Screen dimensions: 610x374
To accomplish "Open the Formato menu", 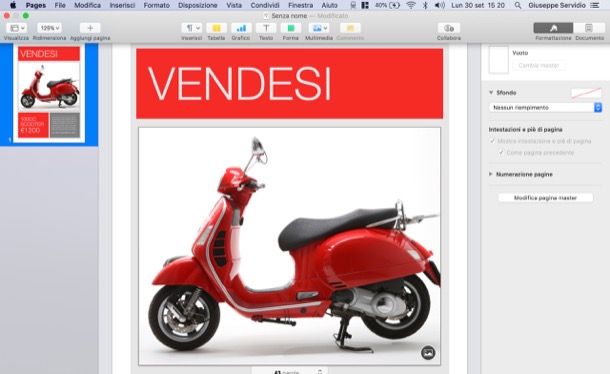I will click(x=157, y=5).
